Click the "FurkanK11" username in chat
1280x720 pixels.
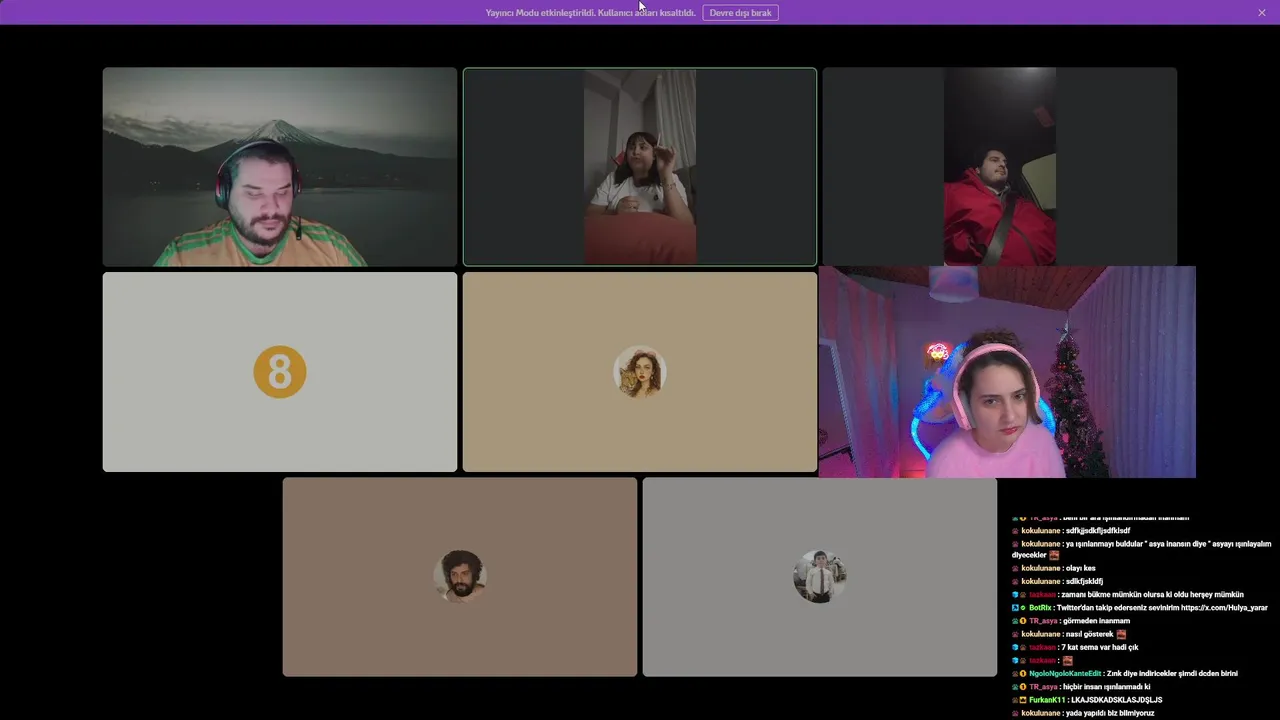(1047, 700)
